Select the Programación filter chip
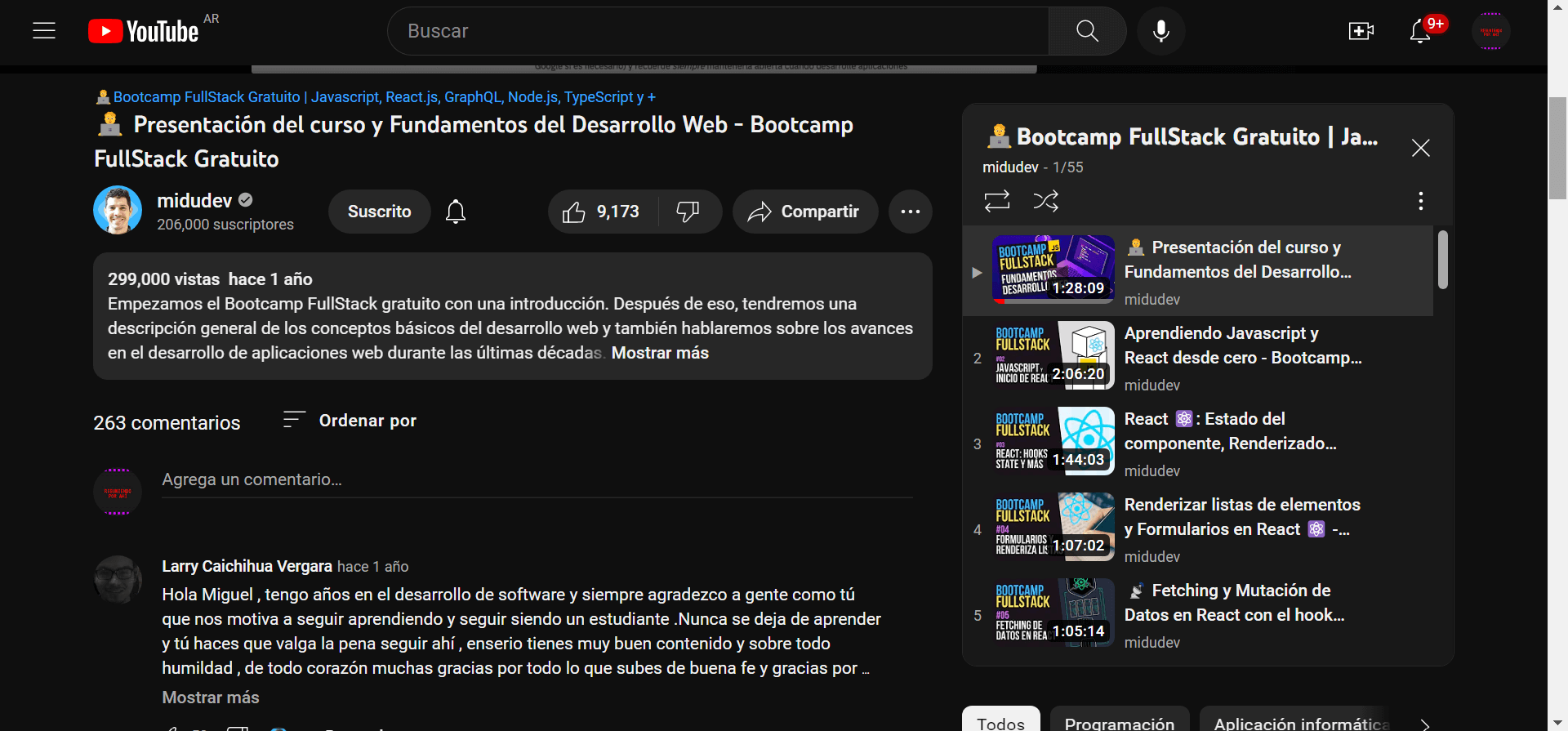Screen dimensions: 1568x731 pos(1119,722)
